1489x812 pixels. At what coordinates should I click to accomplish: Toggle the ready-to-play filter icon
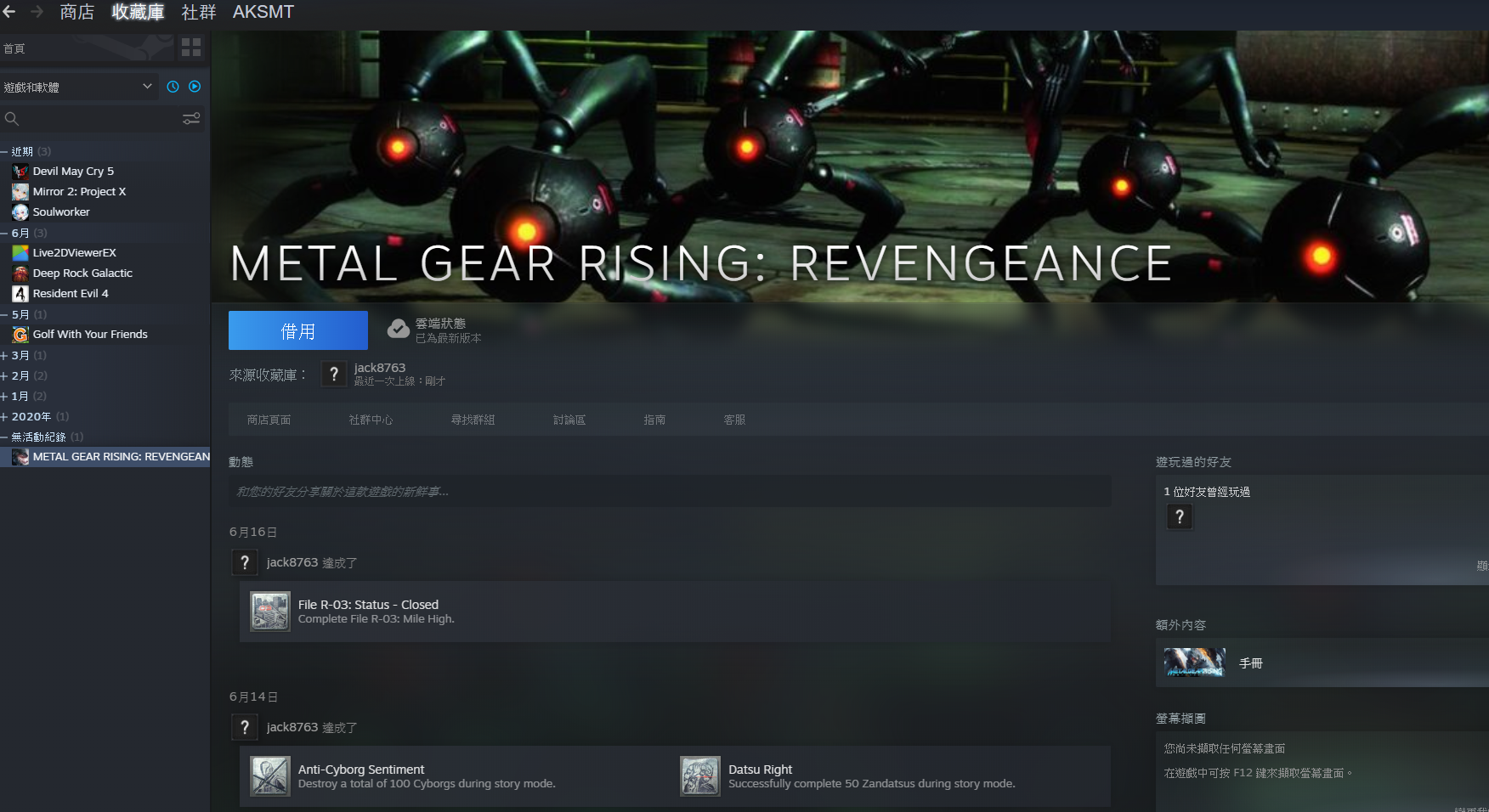pos(195,87)
